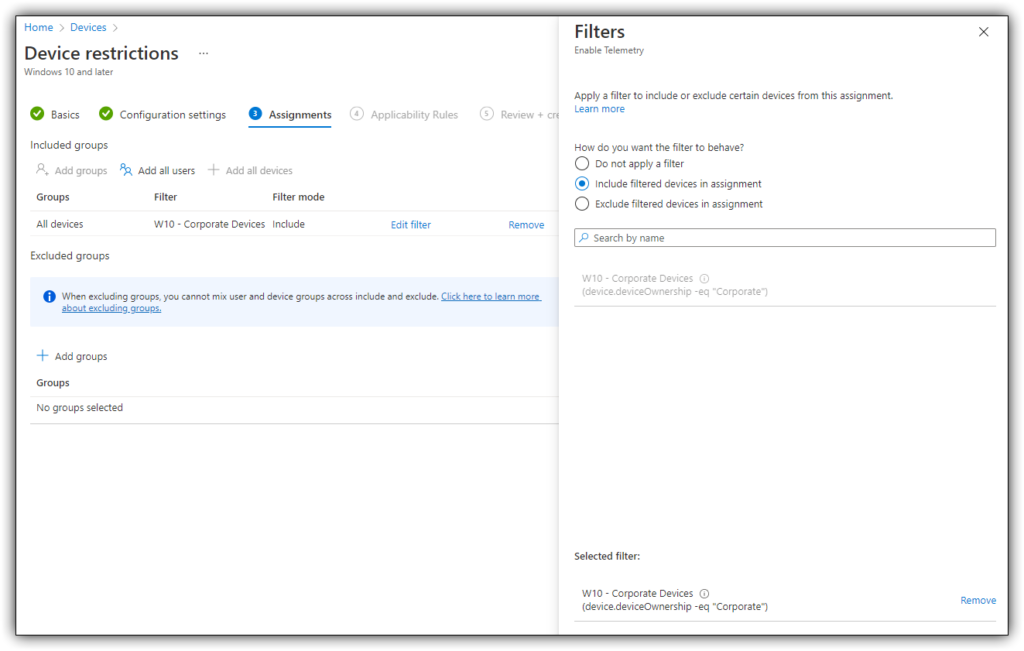Click the Search by name field
Screen dimensions: 1024x651
(x=785, y=238)
